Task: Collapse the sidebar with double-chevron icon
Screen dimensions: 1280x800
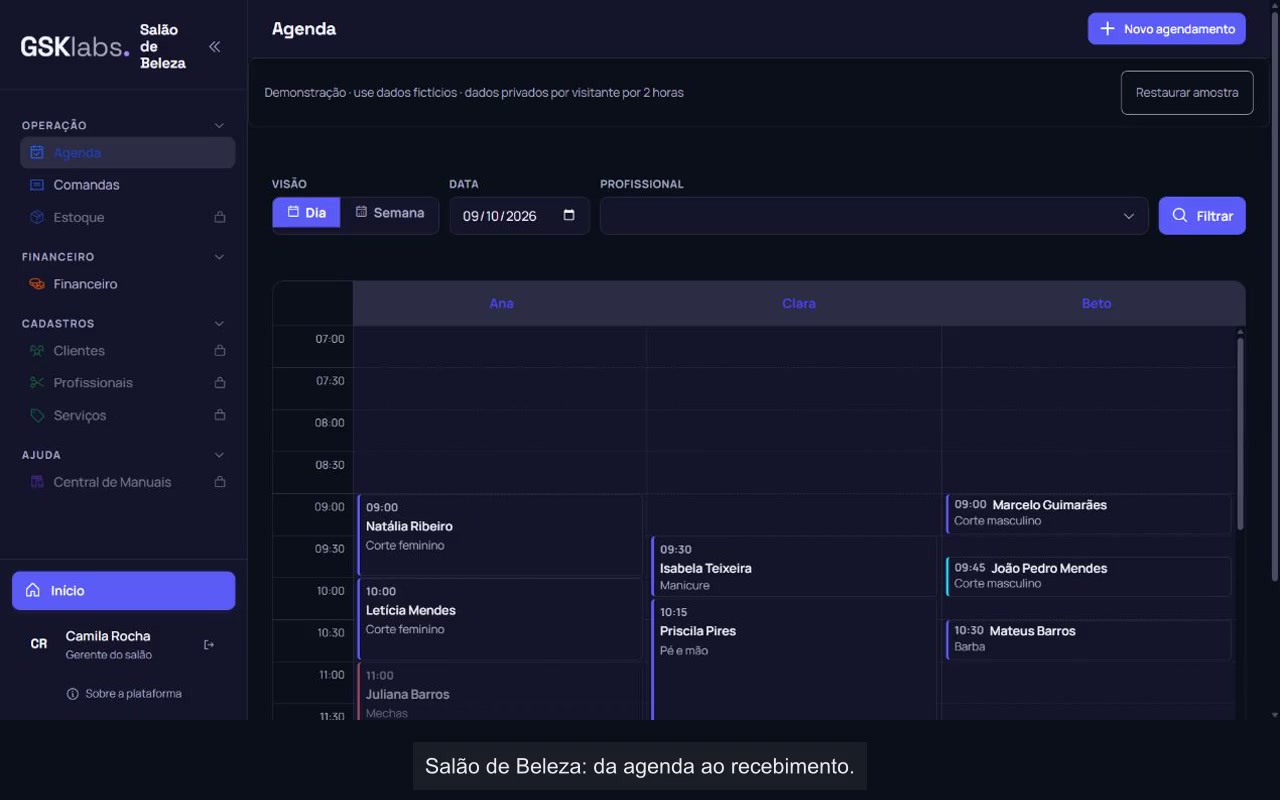Action: pos(214,46)
